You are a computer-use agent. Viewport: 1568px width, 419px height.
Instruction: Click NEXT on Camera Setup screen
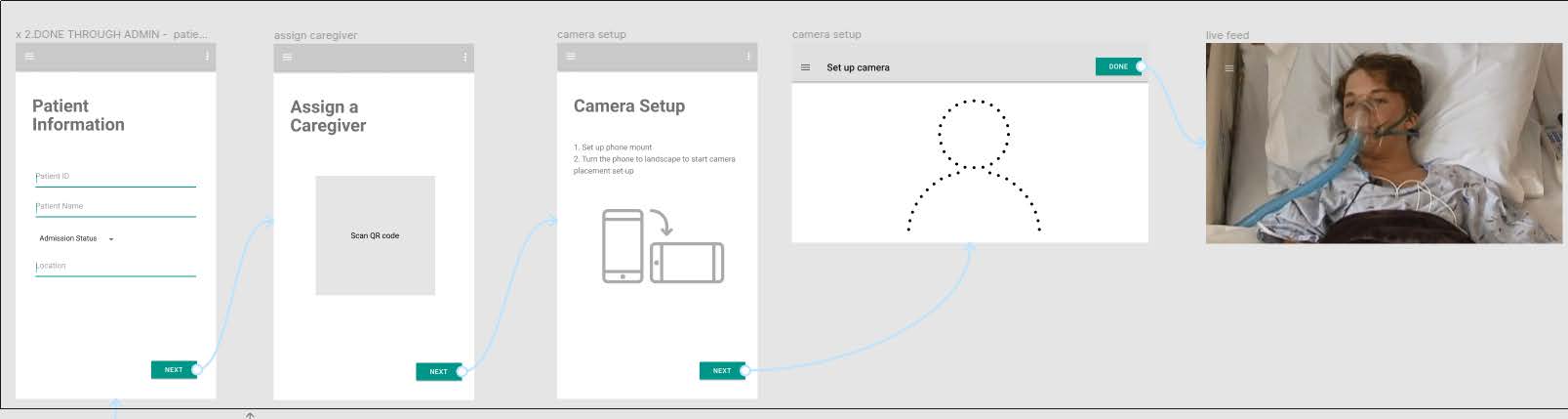pos(722,370)
